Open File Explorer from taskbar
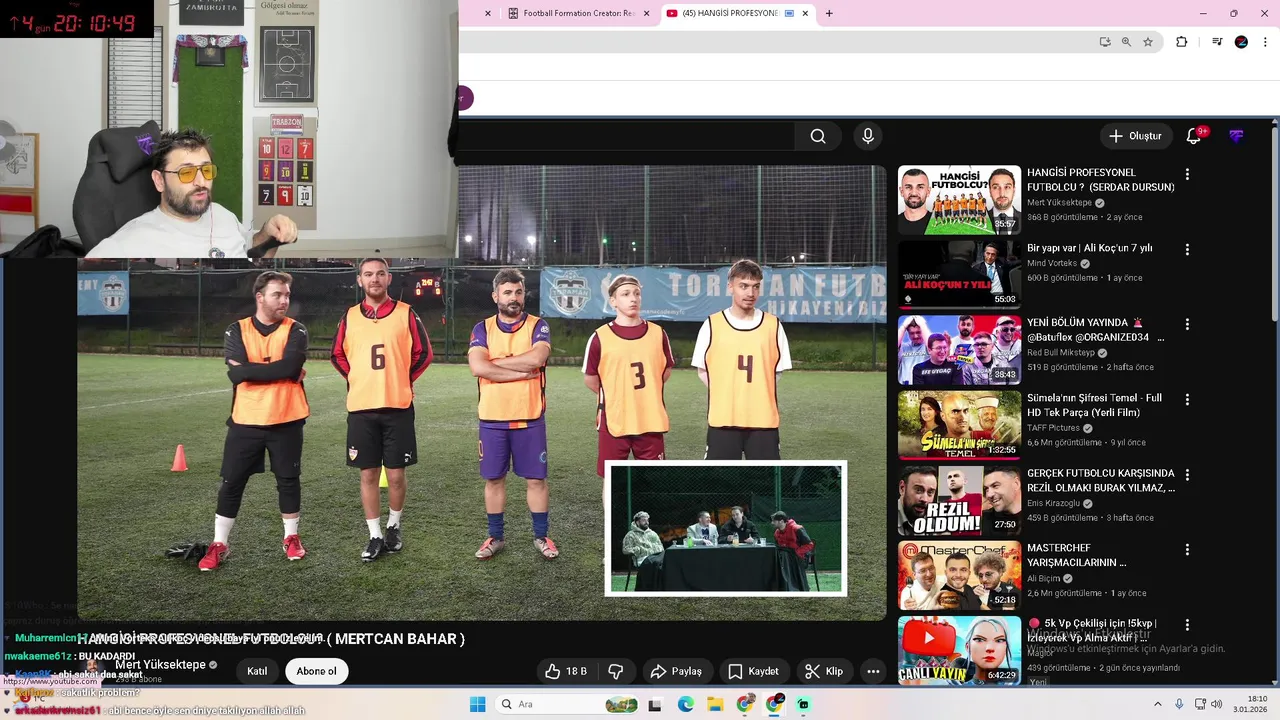1280x720 pixels. coord(715,704)
